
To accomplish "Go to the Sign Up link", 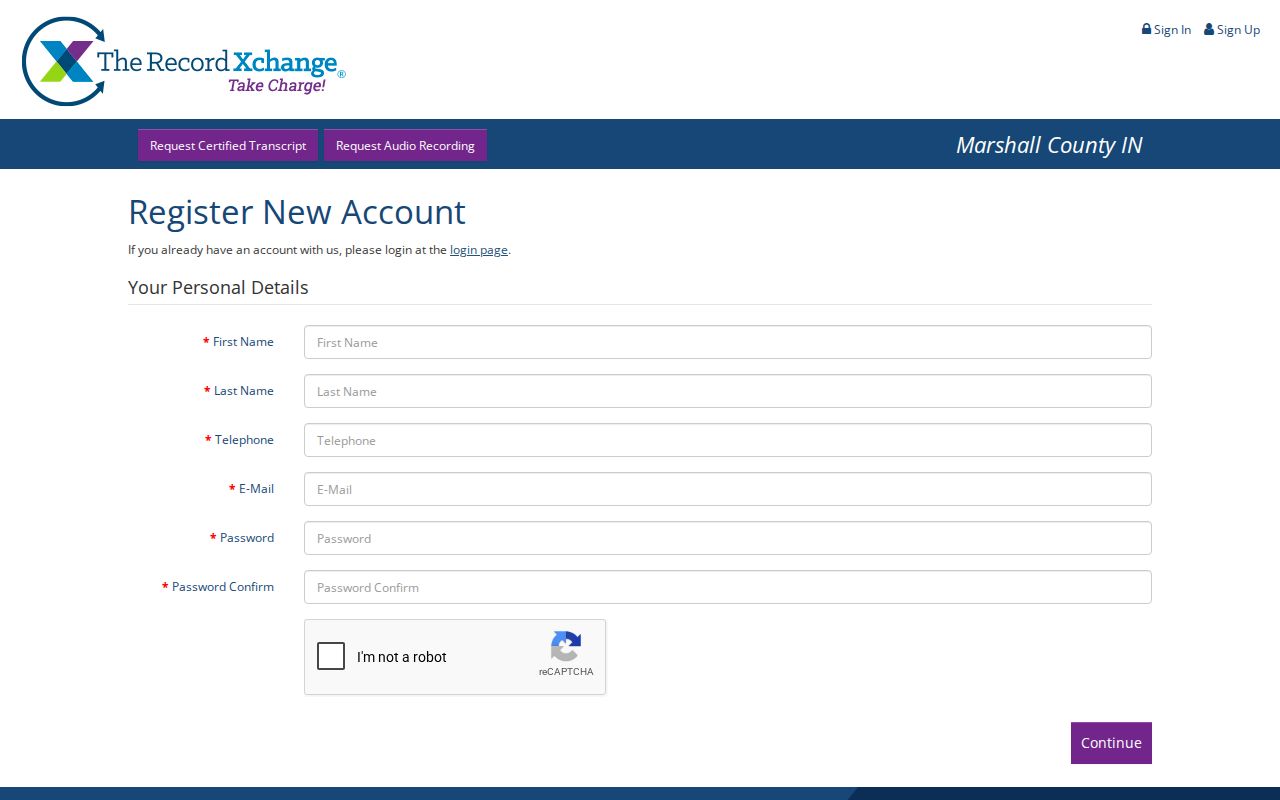I will pos(1232,30).
